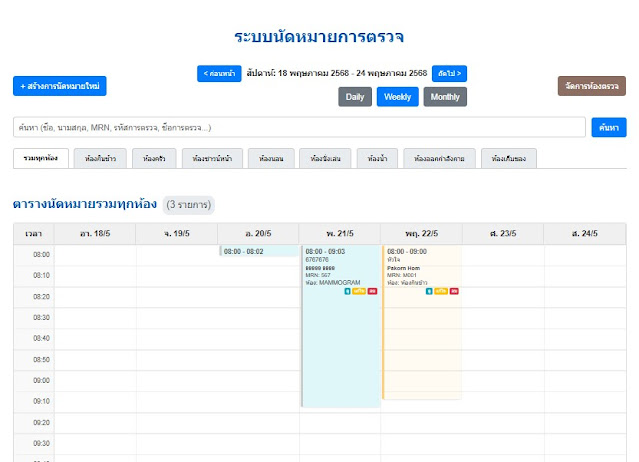Image resolution: width=639 pixels, height=462 pixels.
Task: Open จัดการห้องตรวจ room management
Action: pyautogui.click(x=591, y=86)
